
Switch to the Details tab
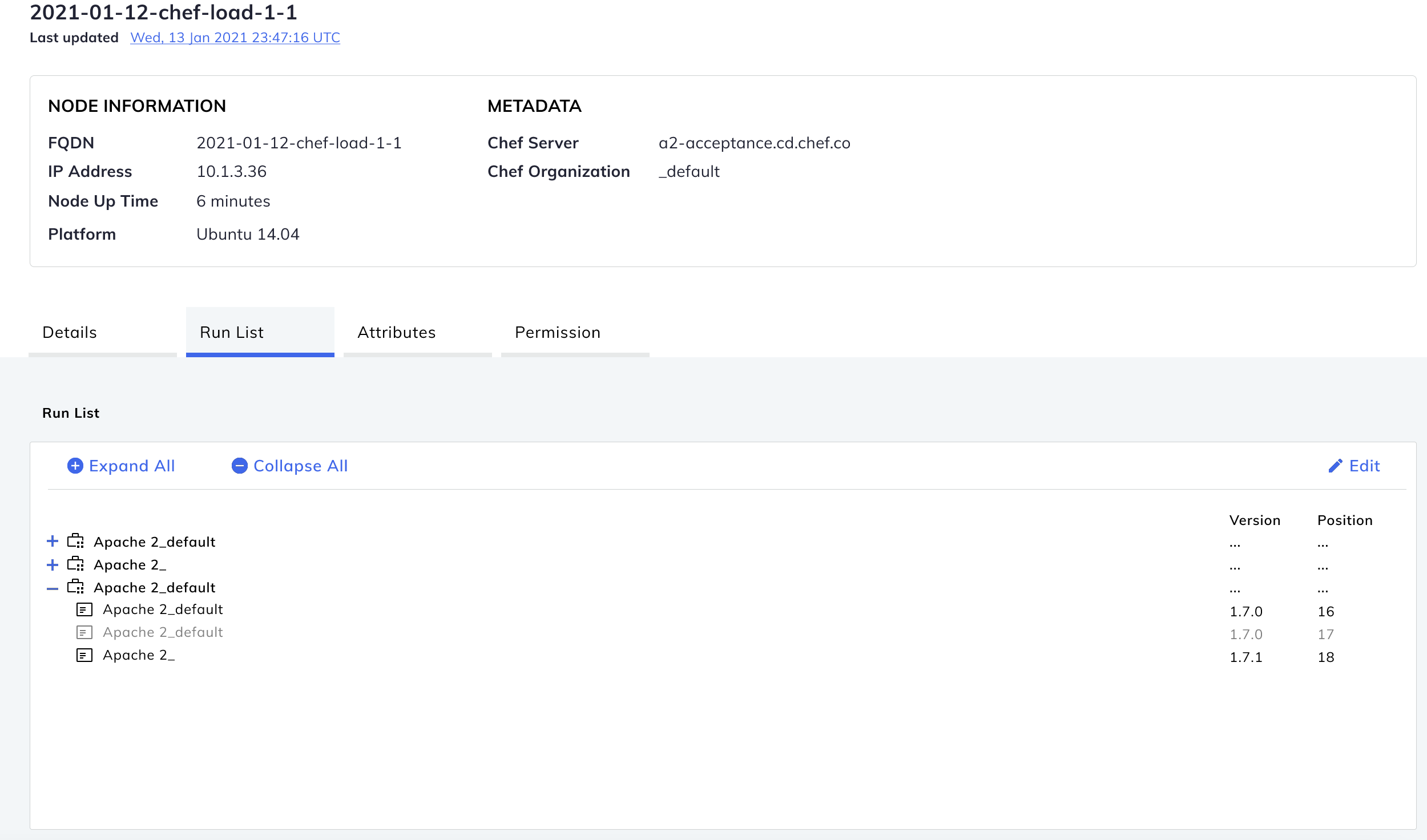click(103, 332)
